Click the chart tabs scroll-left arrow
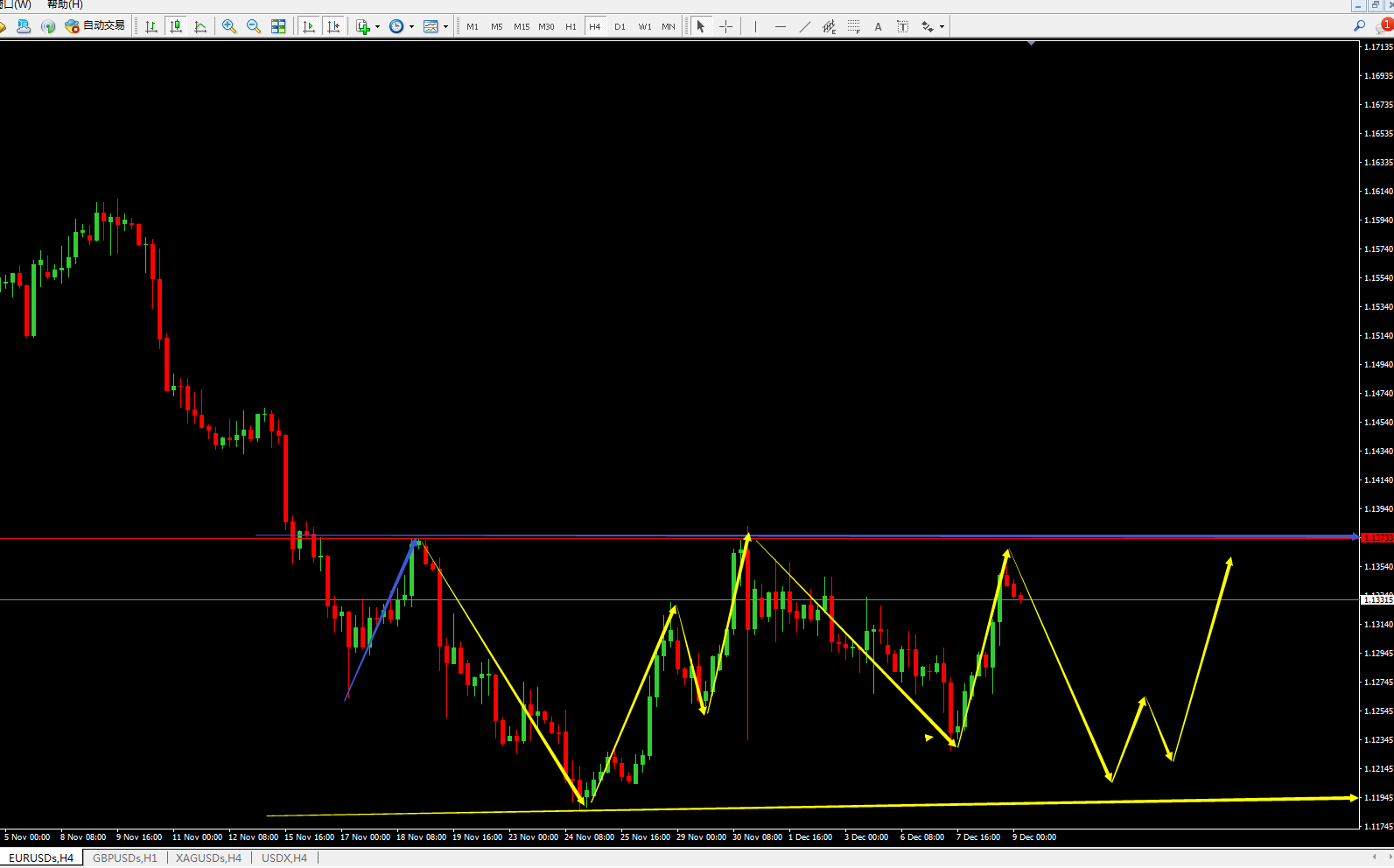Image resolution: width=1394 pixels, height=868 pixels. (x=1376, y=857)
